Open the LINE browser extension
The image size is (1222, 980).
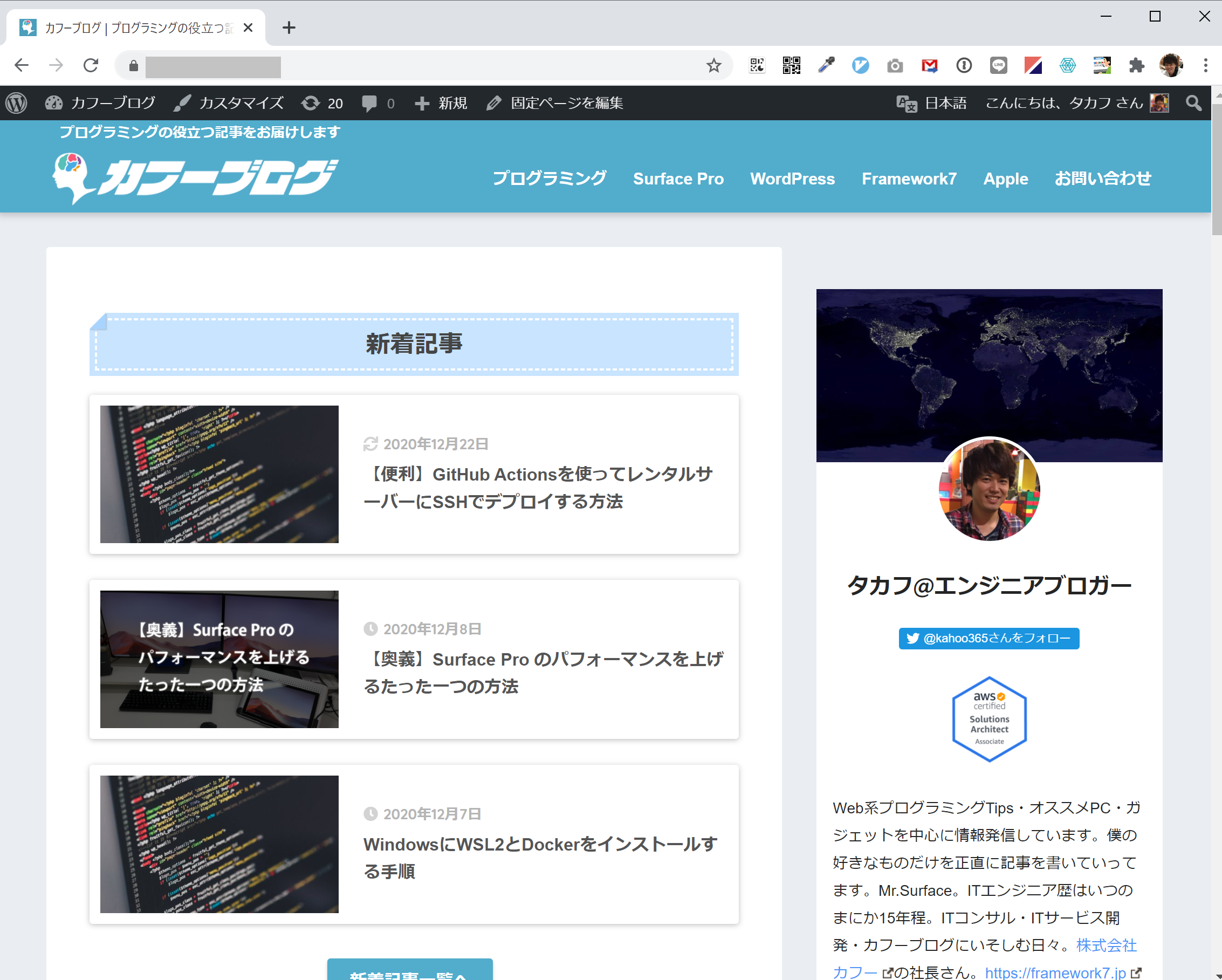998,65
